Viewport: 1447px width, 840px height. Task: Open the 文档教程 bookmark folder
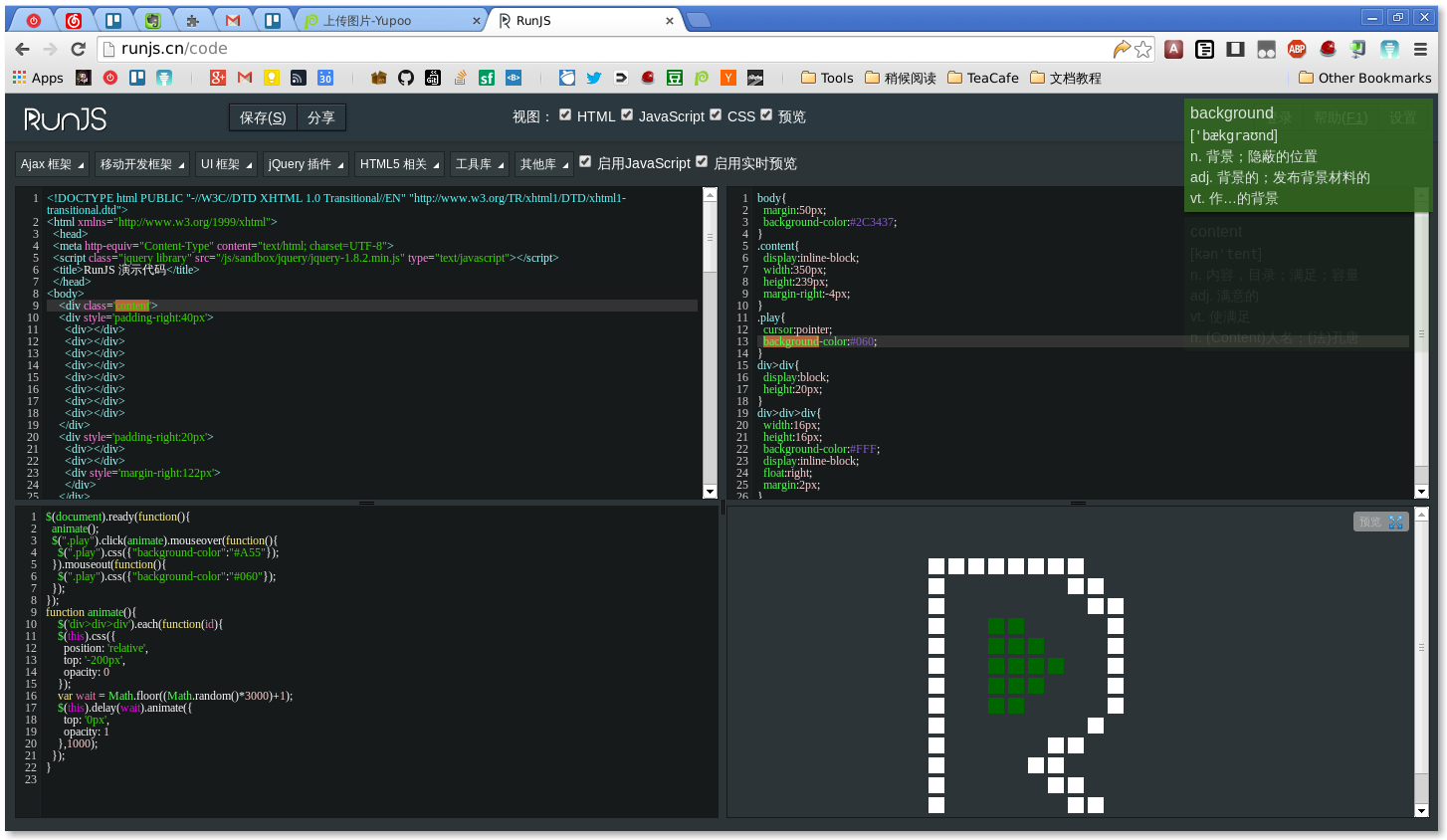coord(1066,78)
